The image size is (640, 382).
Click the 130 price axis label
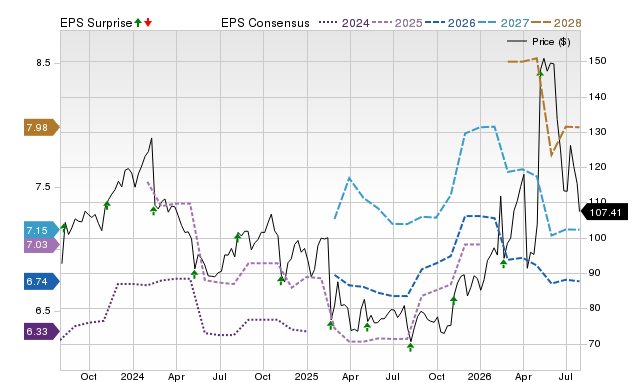597,132
